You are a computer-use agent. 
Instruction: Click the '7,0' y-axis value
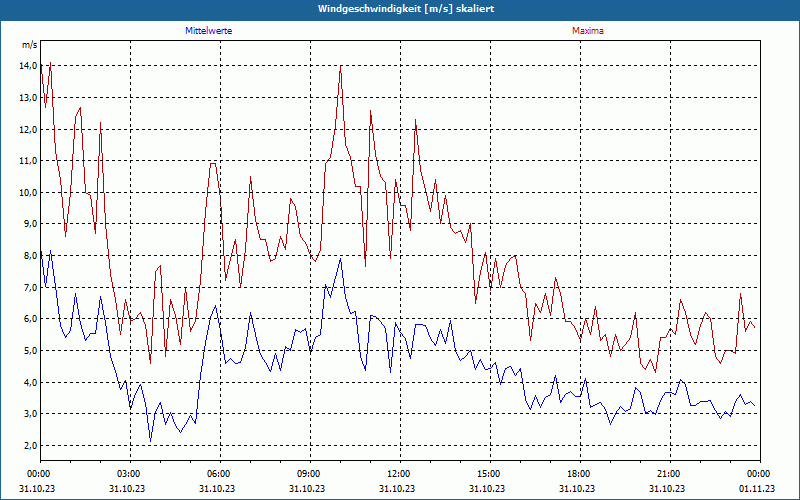(x=30, y=287)
